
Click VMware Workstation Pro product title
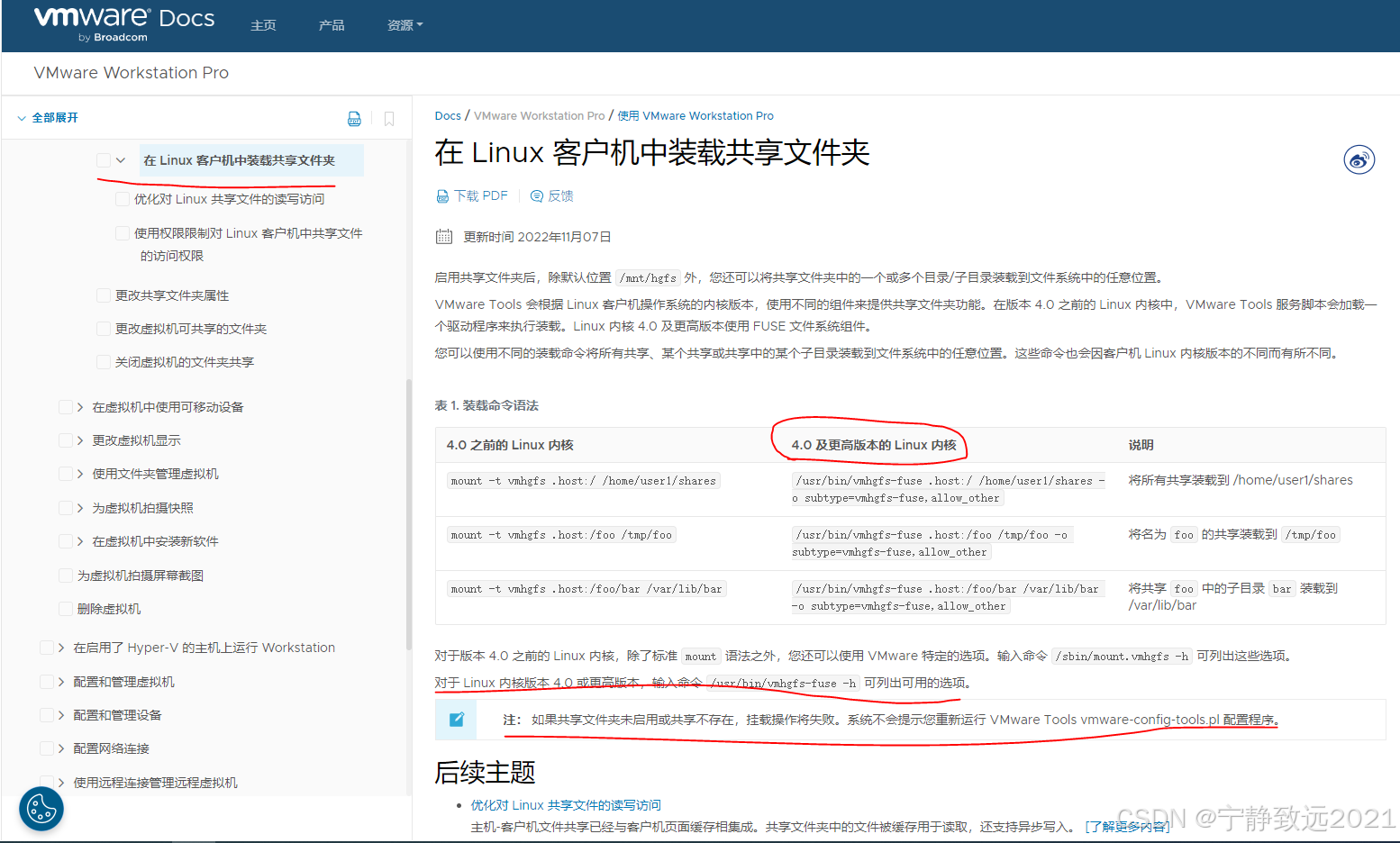[x=132, y=73]
